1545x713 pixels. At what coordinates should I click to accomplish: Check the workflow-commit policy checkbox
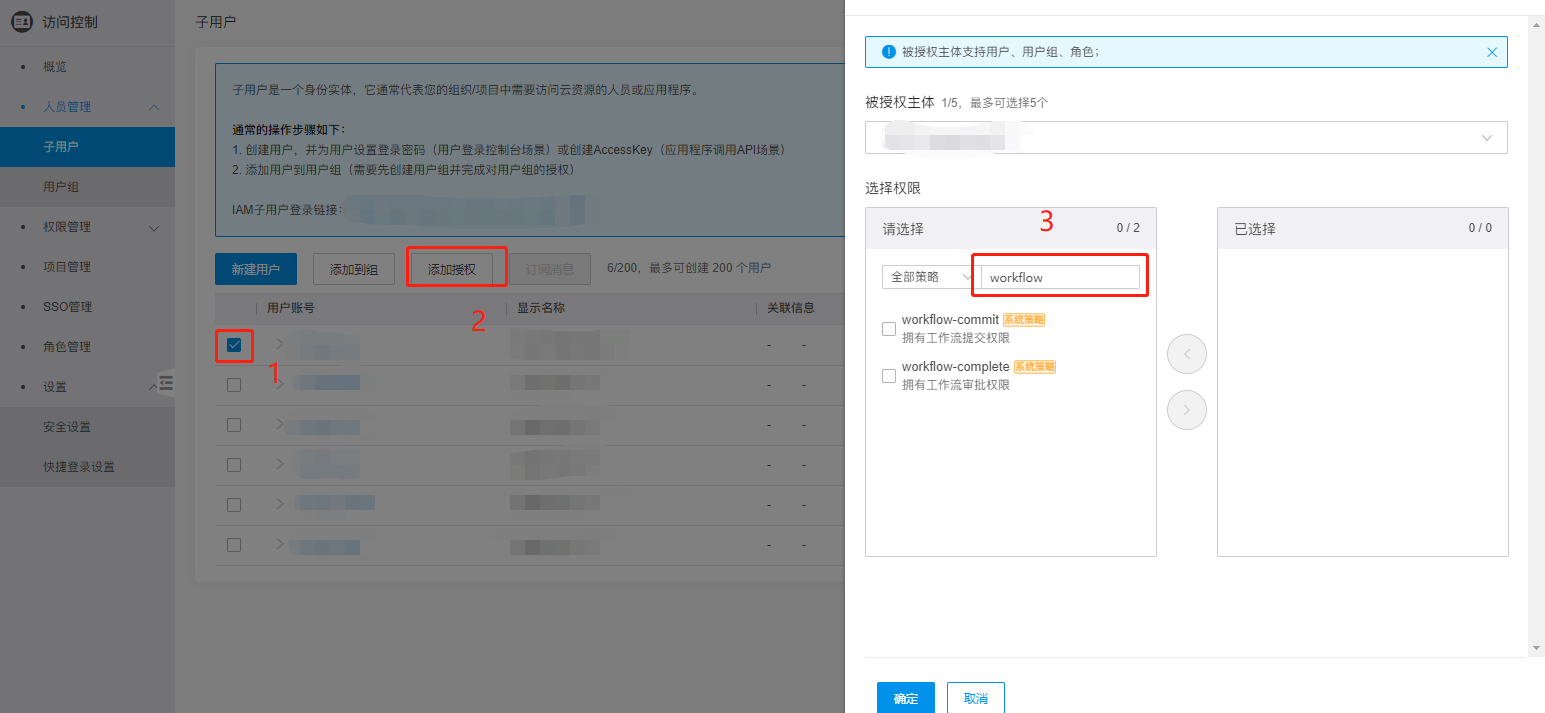[x=889, y=329]
